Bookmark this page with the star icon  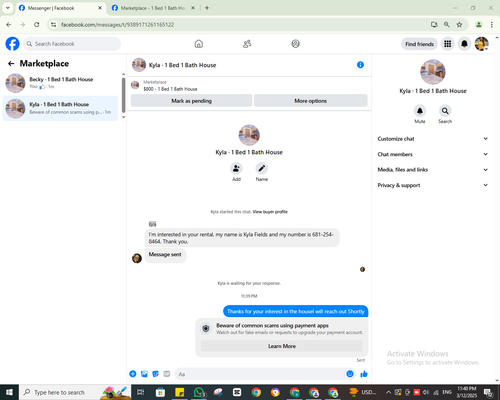click(x=459, y=24)
